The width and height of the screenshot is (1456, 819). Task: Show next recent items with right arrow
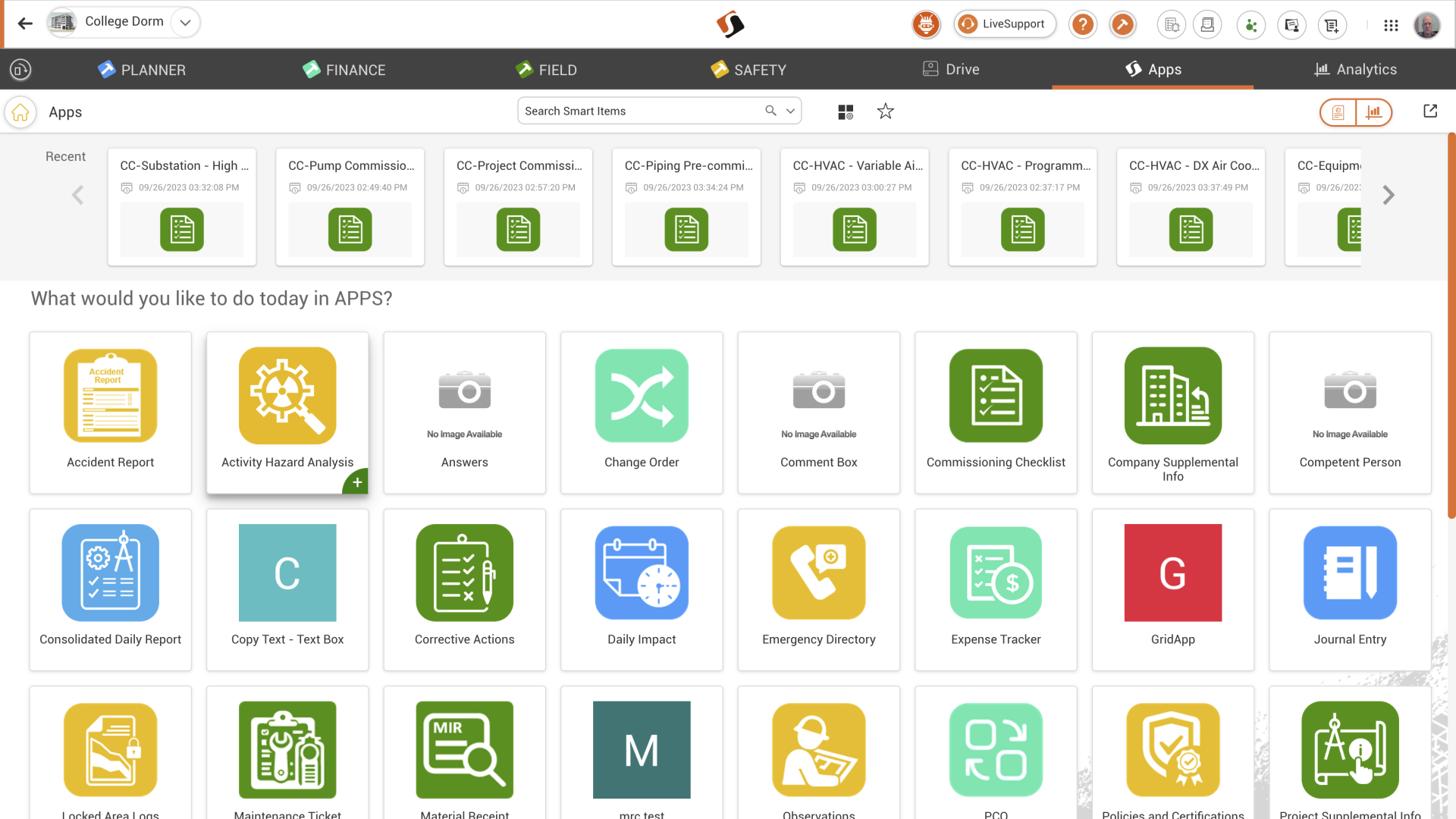(x=1388, y=195)
